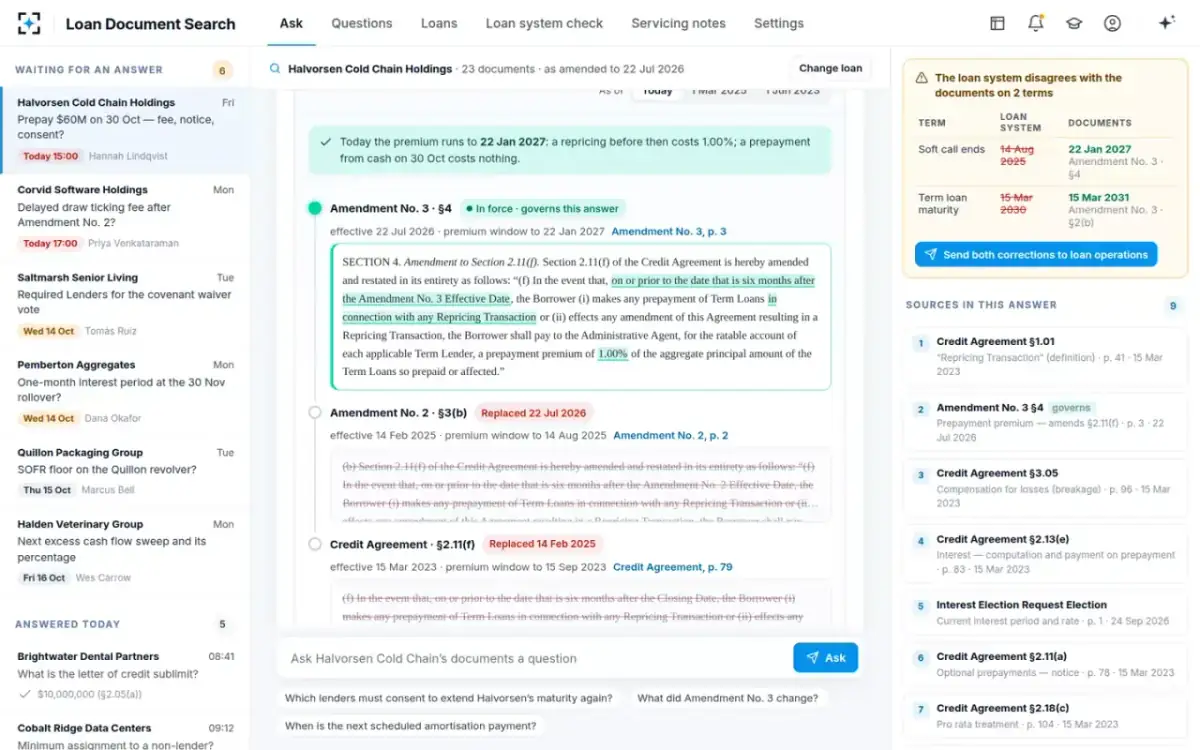Open the graduation cap training icon
Viewport: 1200px width, 750px height.
pos(1074,23)
